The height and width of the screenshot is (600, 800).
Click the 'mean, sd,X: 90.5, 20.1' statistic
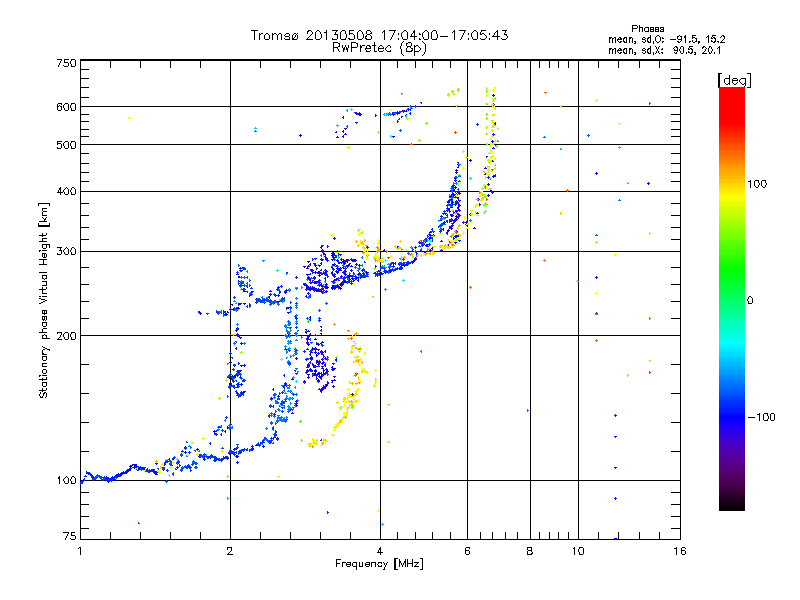(x=665, y=50)
